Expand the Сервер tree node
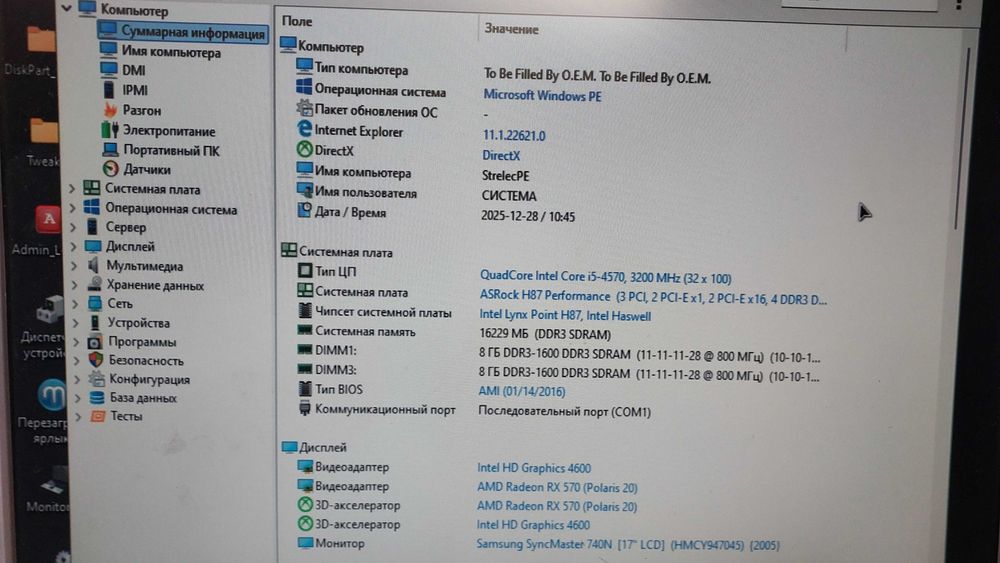The image size is (1000, 563). 73,228
